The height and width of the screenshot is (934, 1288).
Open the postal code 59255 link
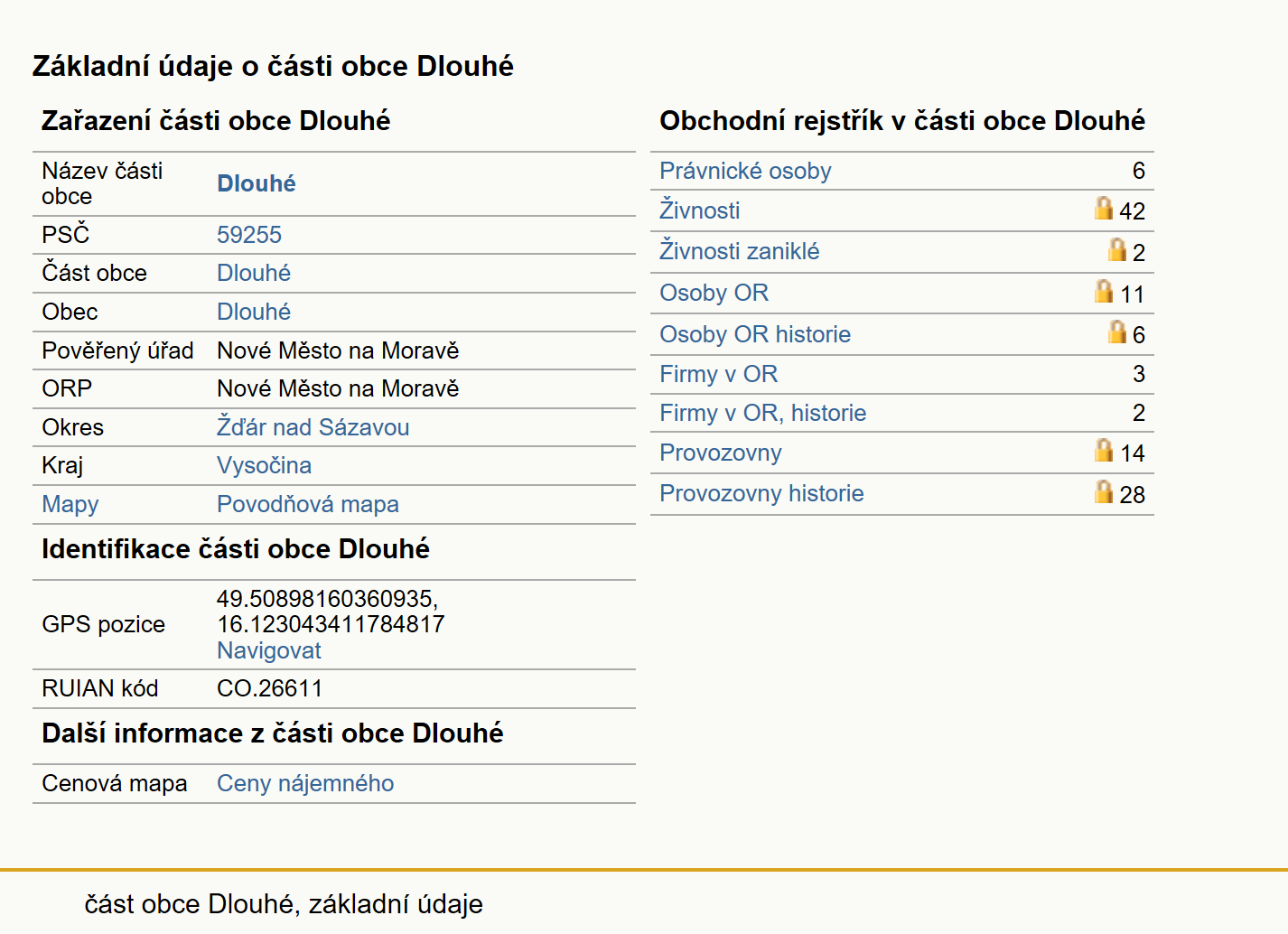click(249, 235)
